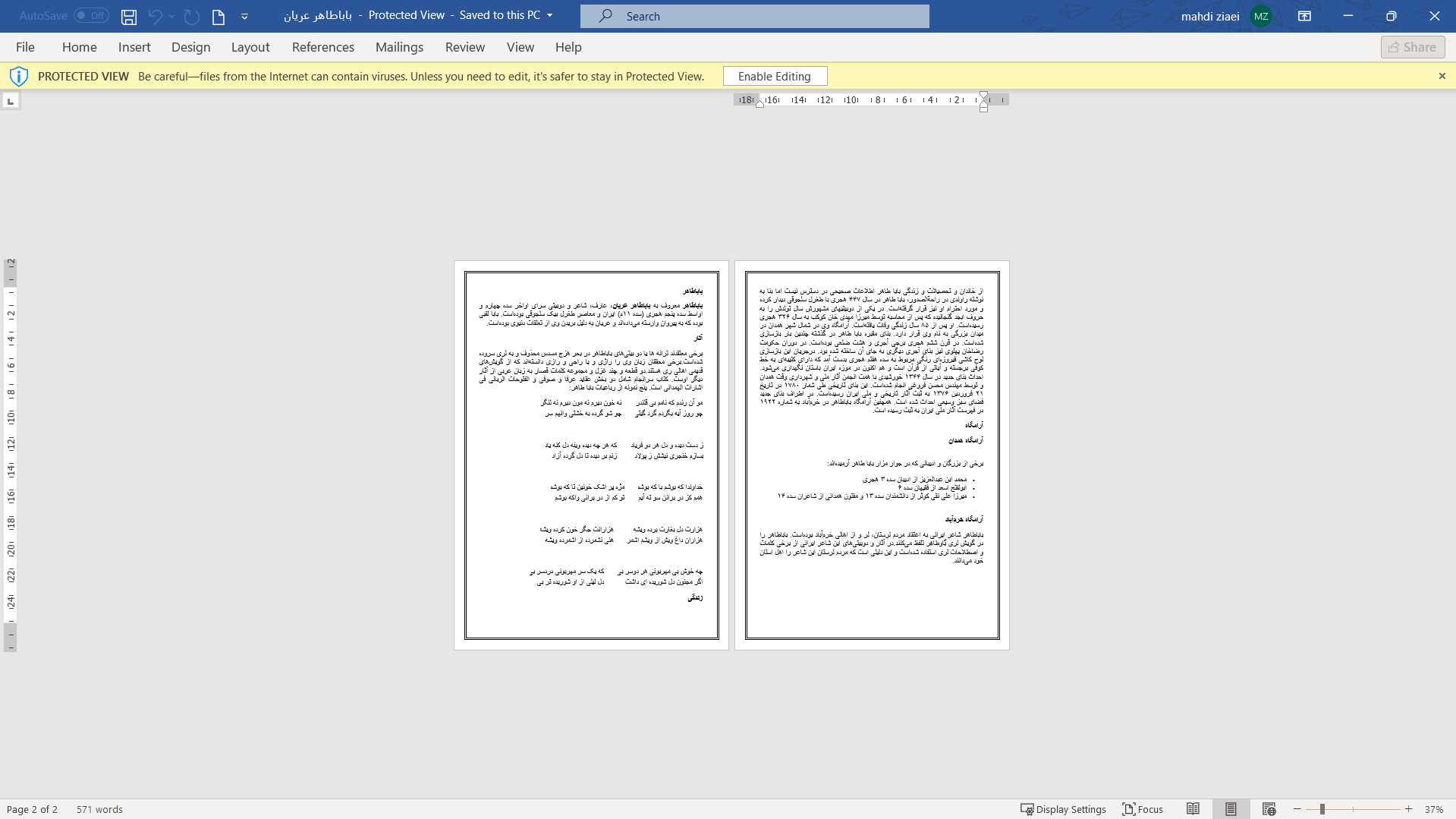Click the zoom in plus button
This screenshot has height=819, width=1456.
point(1409,809)
